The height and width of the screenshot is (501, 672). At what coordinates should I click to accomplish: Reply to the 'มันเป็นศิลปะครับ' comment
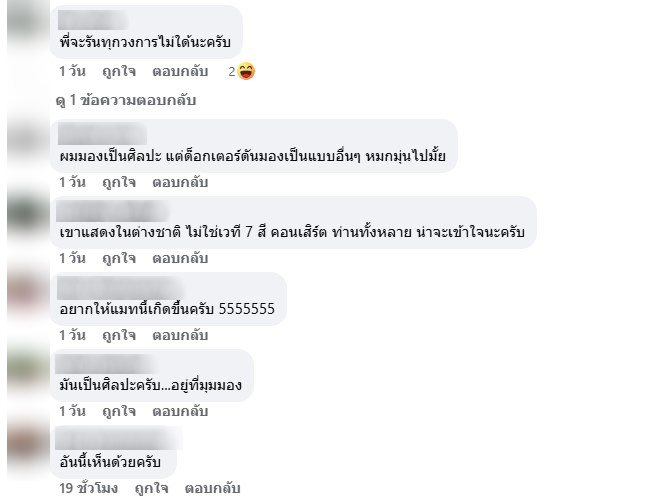coord(180,411)
